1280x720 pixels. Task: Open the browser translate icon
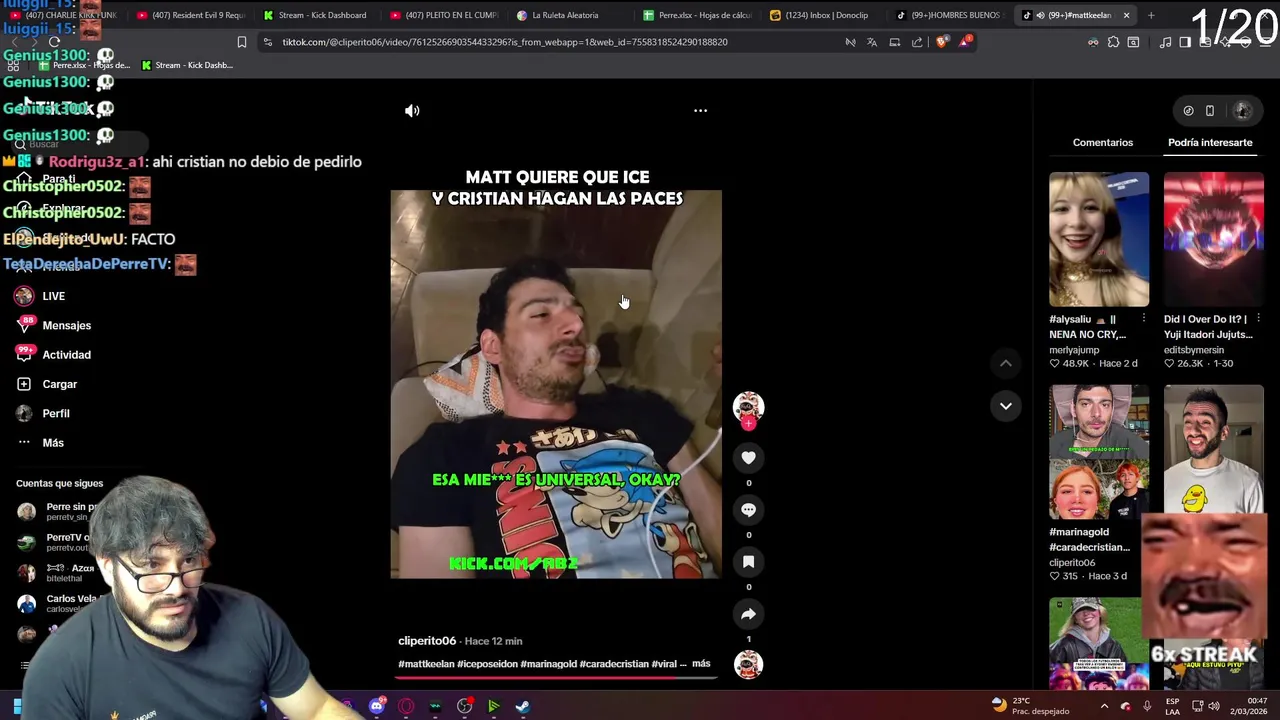click(872, 42)
